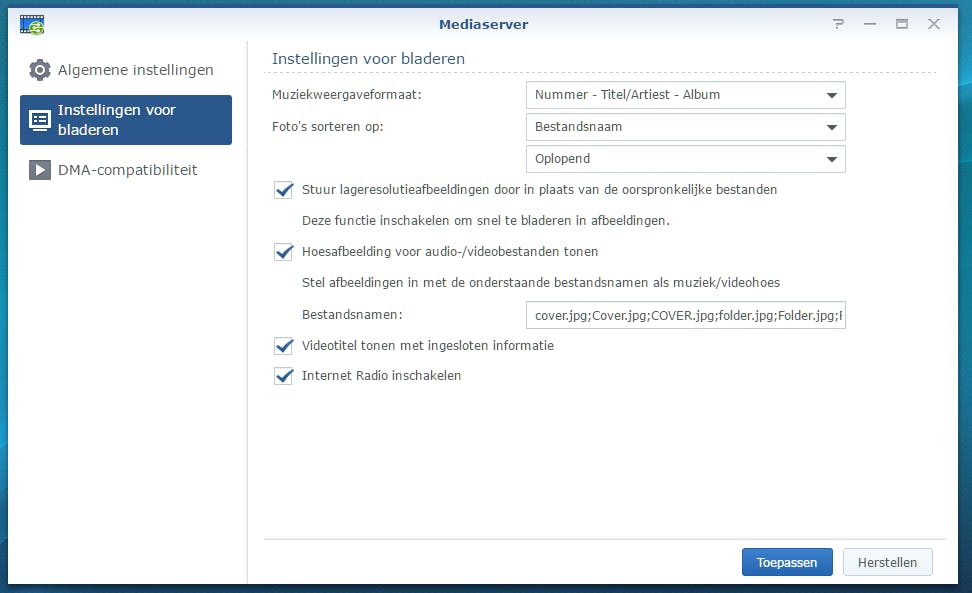Maximize the Mediaserver window

click(x=901, y=24)
